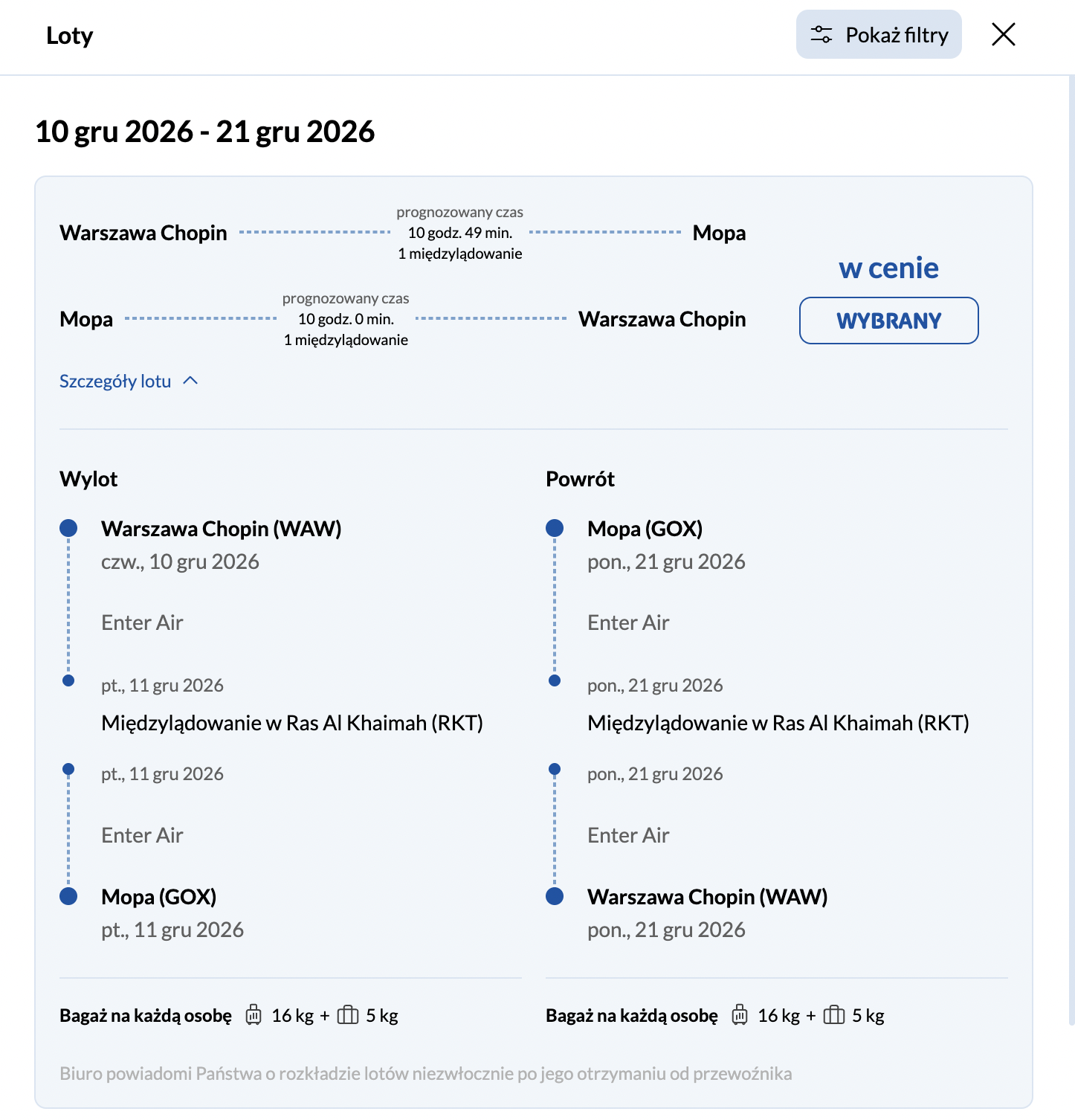Click '16 kg' baggage weight under Wylot
This screenshot has width=1075, height=1120.
pos(293,1016)
